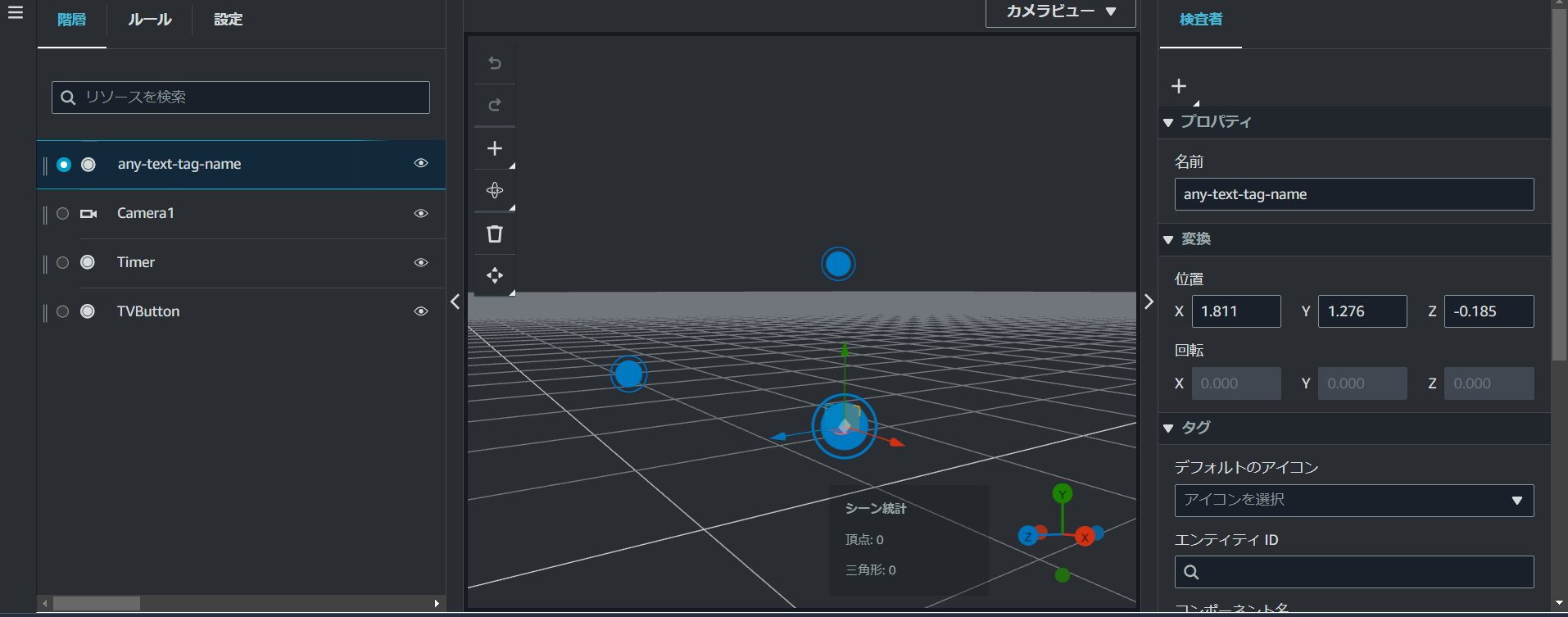Hide TVButton using eye icon
The height and width of the screenshot is (617, 1568).
coord(421,311)
